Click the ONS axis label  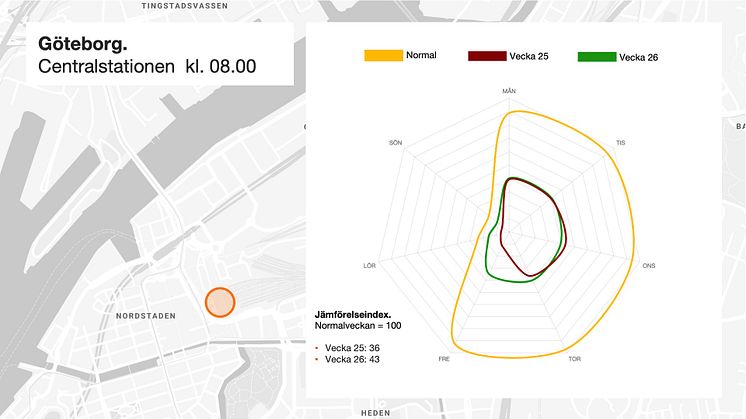coord(649,266)
